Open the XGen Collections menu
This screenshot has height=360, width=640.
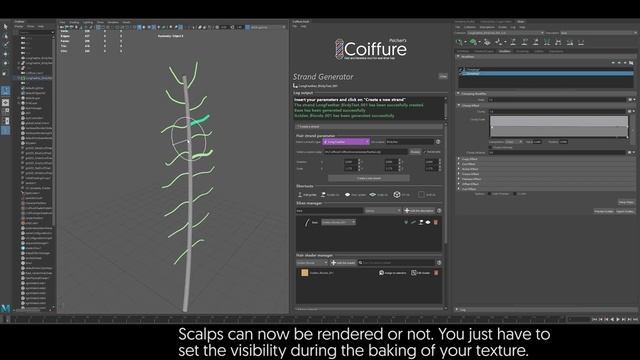pos(470,27)
